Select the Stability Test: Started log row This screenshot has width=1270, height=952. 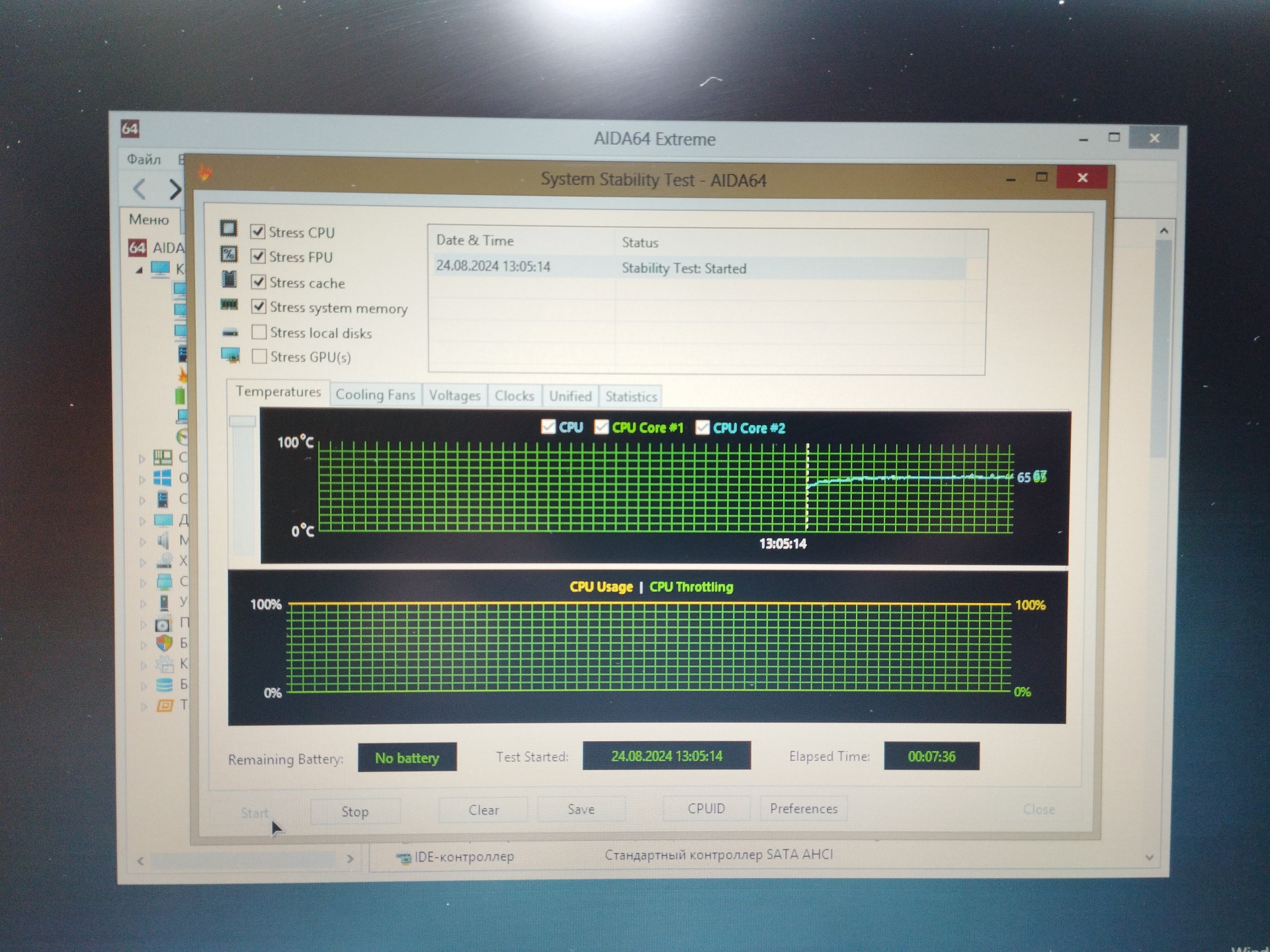click(700, 267)
